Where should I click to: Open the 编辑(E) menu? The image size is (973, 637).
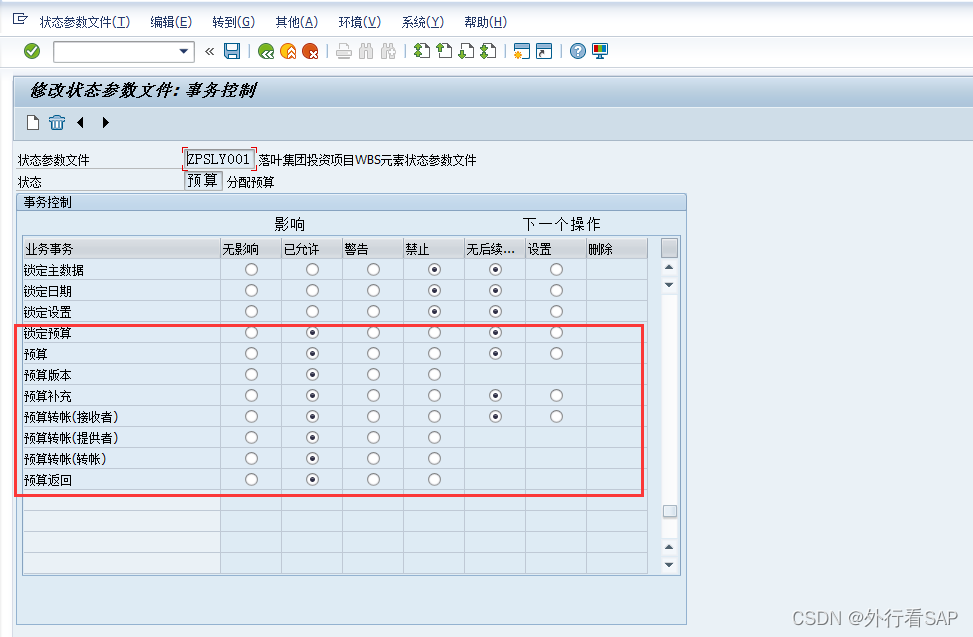point(171,22)
